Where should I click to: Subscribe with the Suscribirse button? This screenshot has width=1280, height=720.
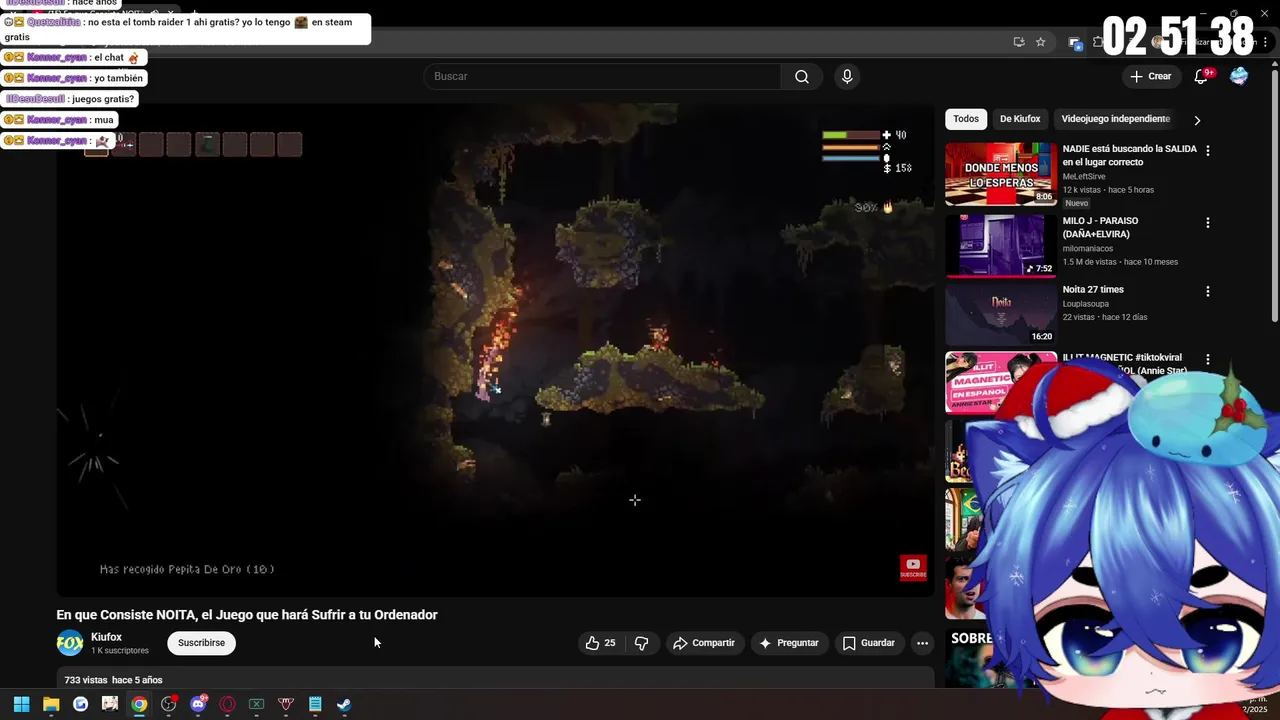[x=201, y=643]
